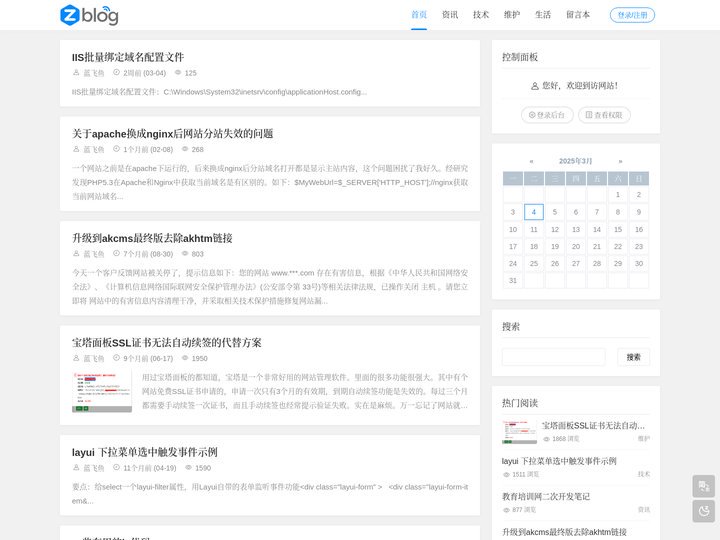Select day 31 in calendar
The height and width of the screenshot is (540, 720).
(513, 281)
